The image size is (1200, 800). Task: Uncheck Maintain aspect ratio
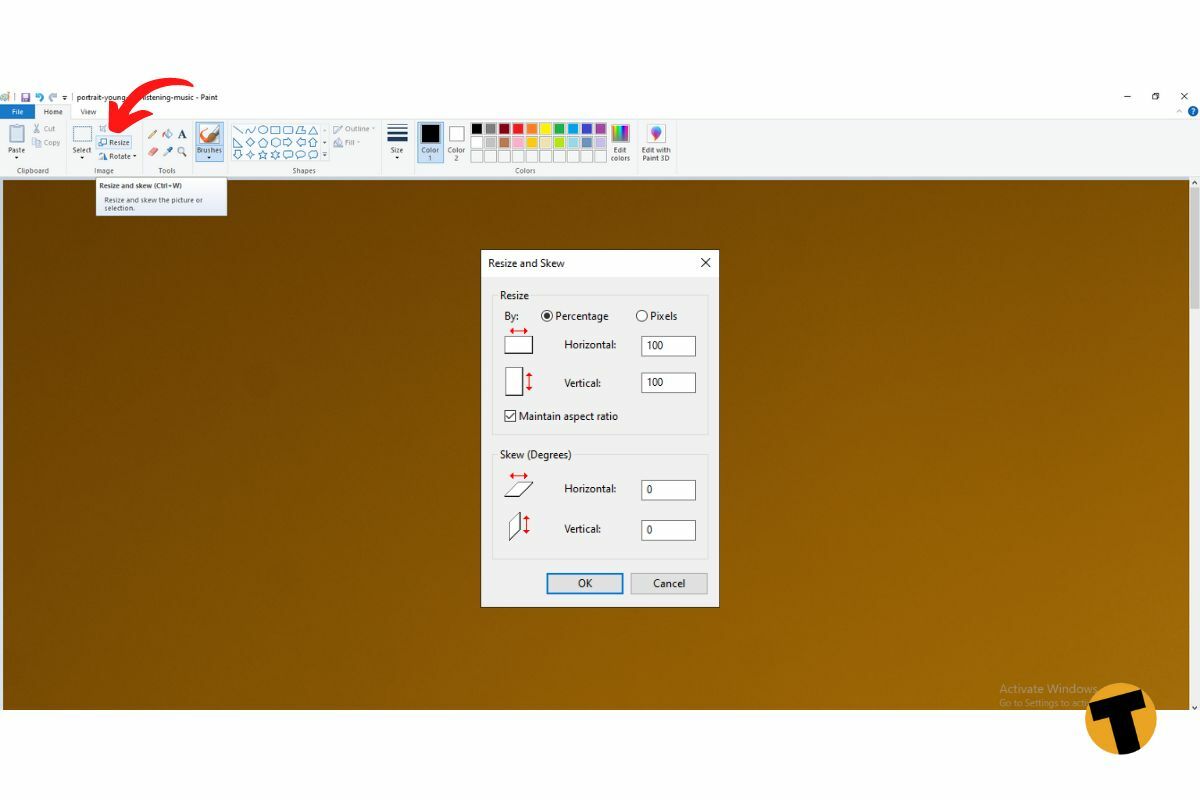(509, 416)
